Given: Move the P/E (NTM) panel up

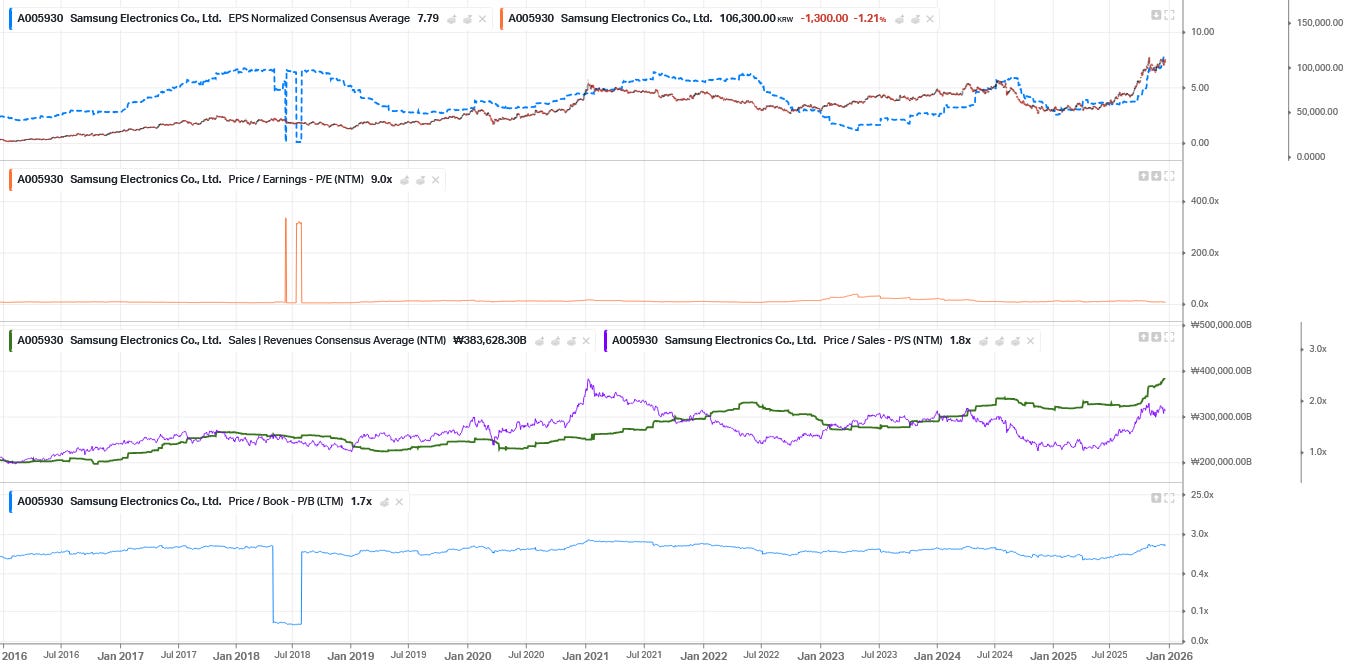Looking at the screenshot, I should click(x=1143, y=176).
